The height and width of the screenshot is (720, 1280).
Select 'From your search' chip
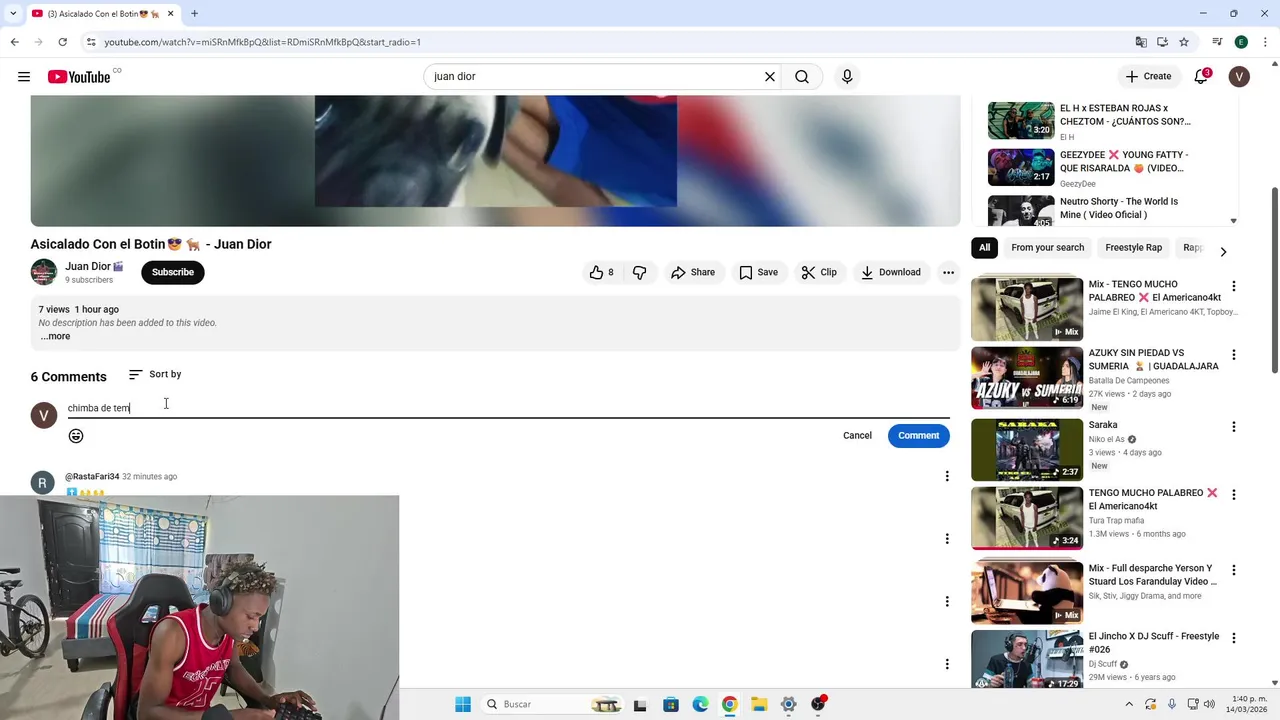(x=1047, y=247)
